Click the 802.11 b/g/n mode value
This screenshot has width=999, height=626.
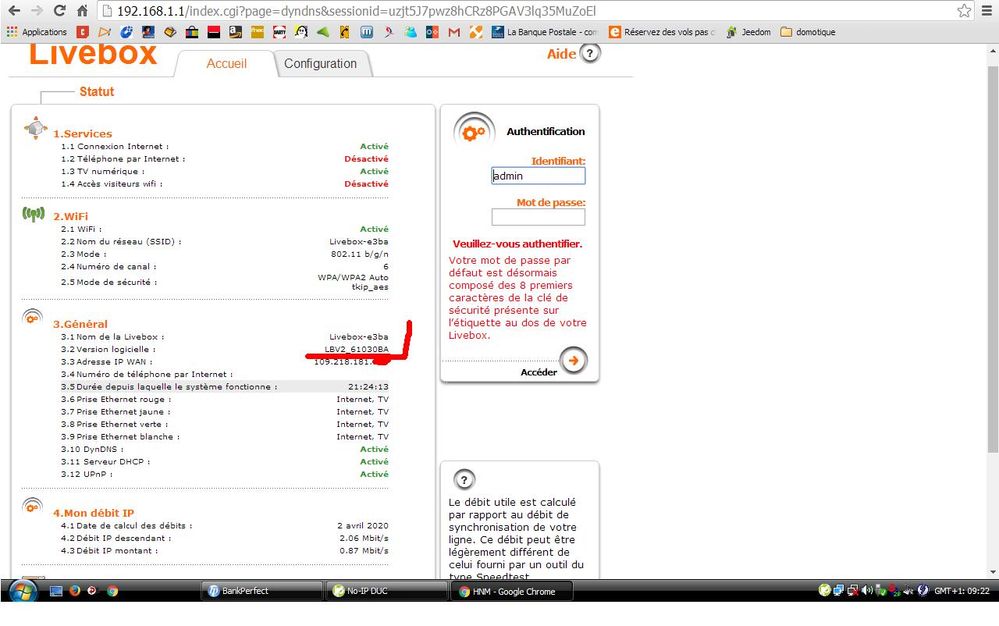[359, 254]
